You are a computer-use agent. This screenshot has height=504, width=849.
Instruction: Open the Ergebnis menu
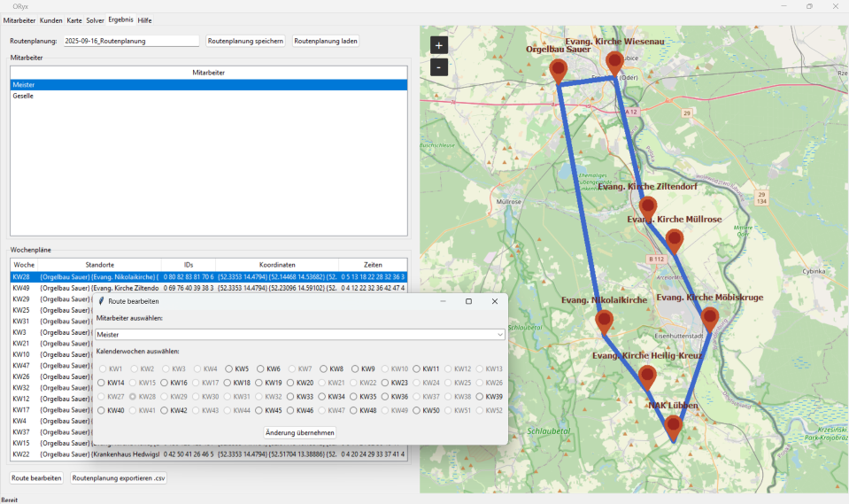(120, 20)
